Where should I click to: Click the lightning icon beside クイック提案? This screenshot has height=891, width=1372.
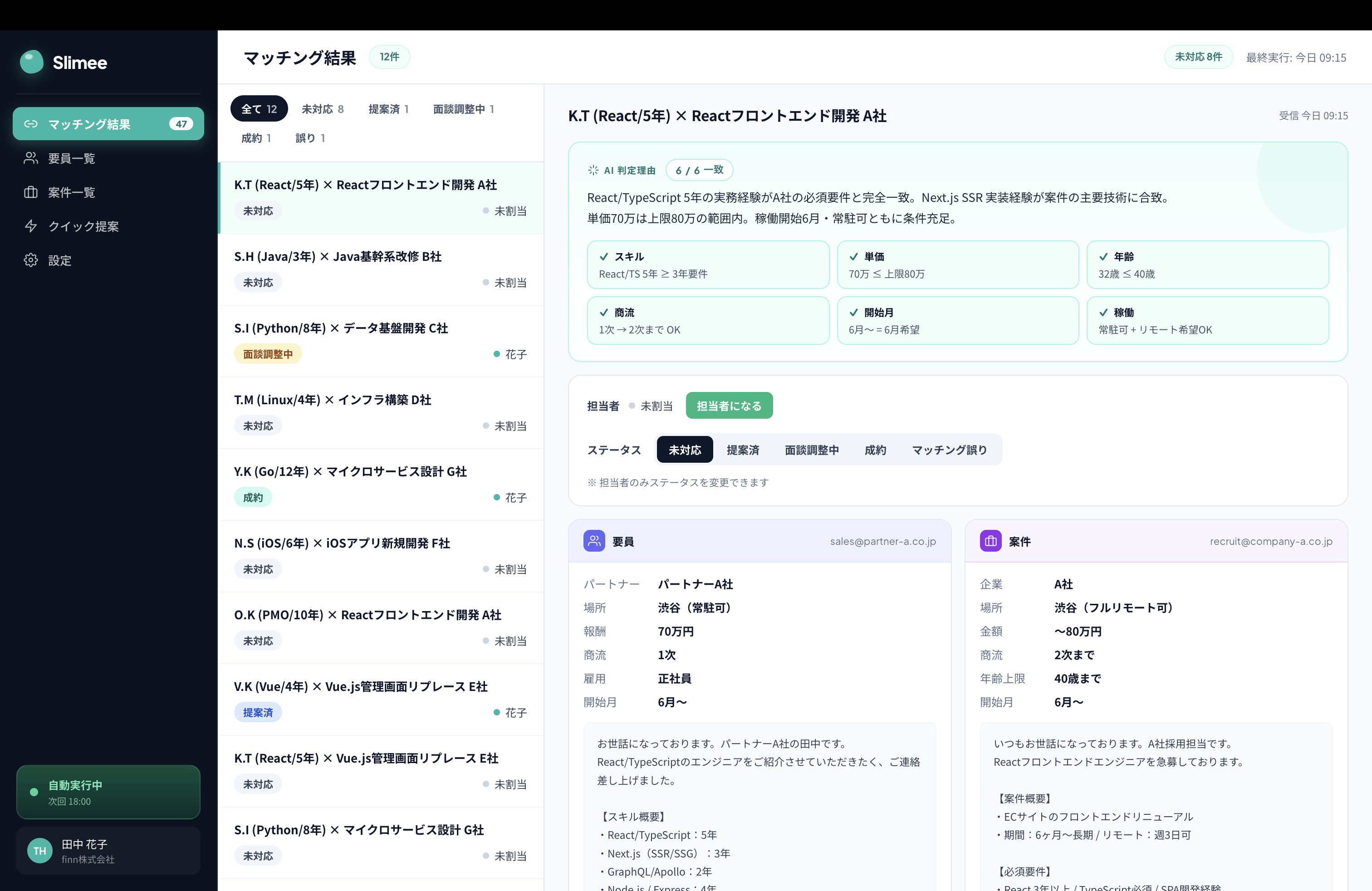(x=30, y=226)
